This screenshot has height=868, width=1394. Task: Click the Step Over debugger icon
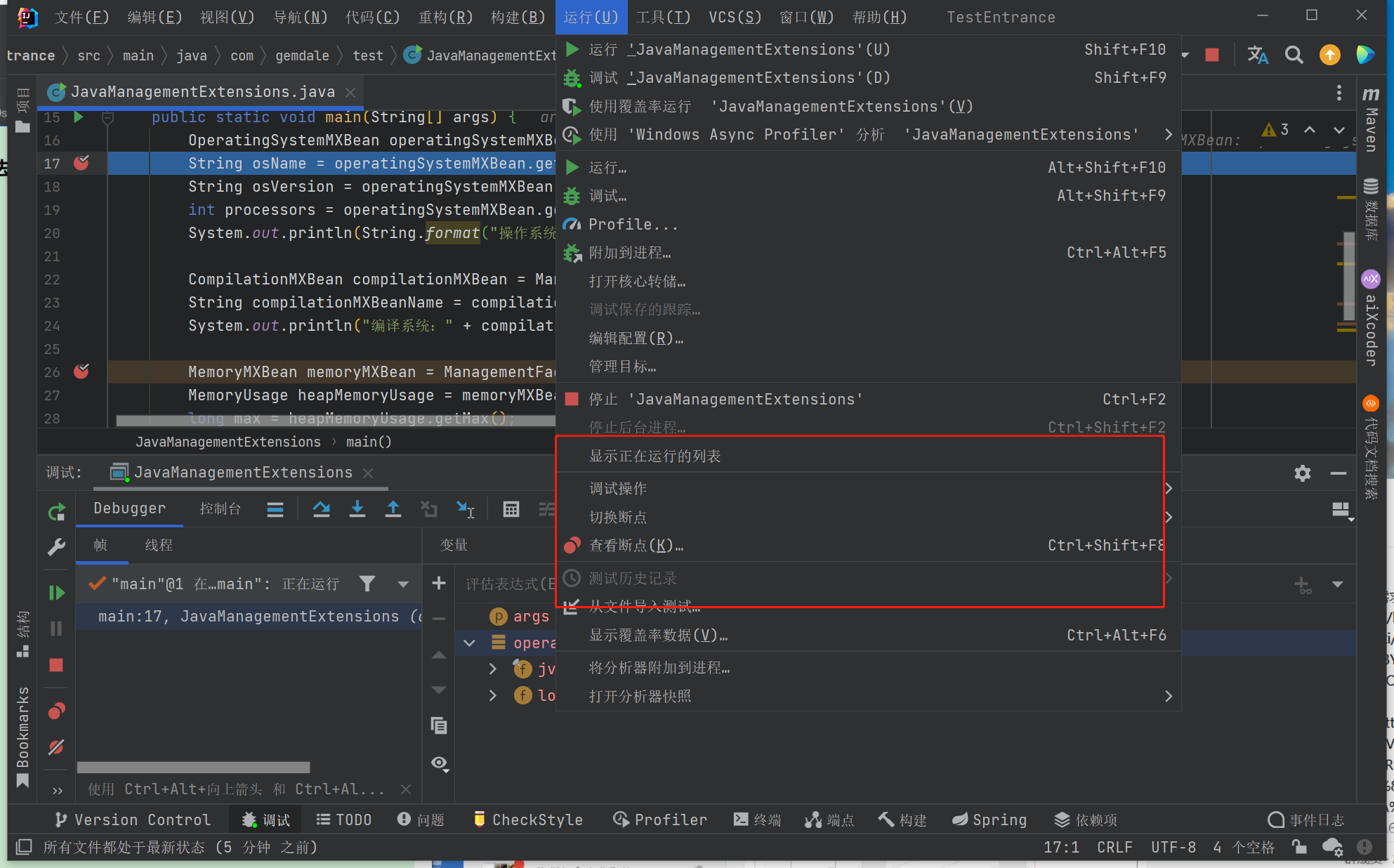tap(322, 509)
